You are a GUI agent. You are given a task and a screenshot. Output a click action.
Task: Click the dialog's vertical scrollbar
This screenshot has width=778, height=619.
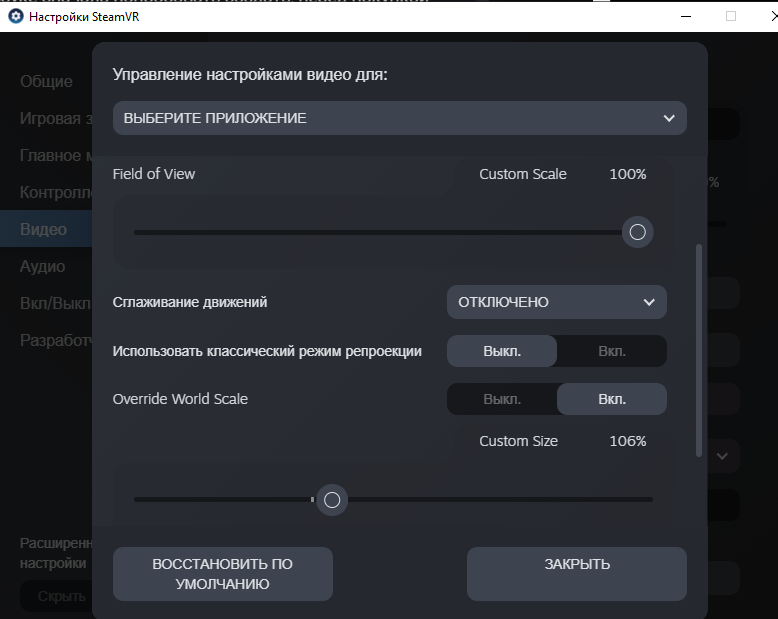[x=699, y=350]
